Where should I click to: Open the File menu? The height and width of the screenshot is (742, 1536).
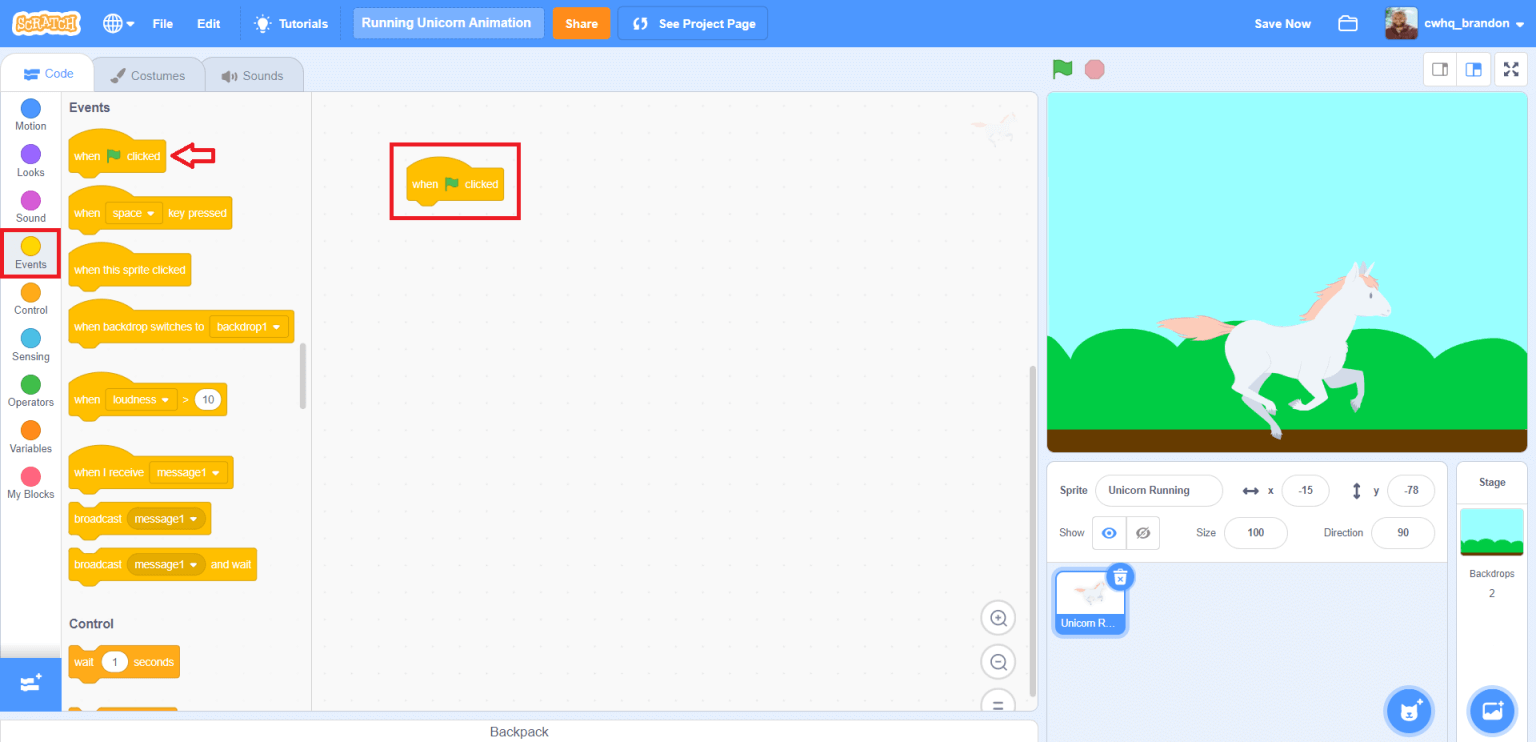point(163,23)
